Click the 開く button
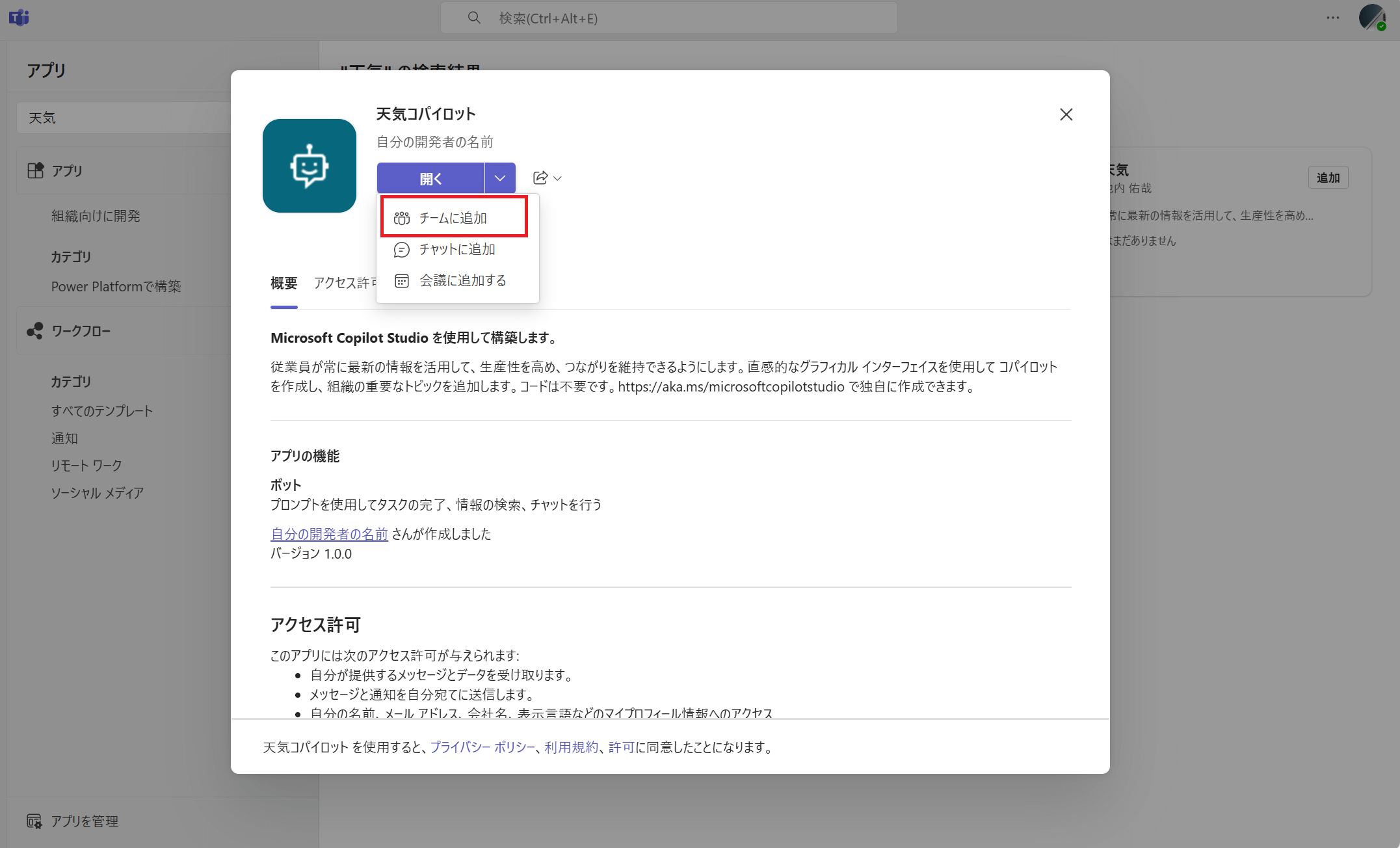The image size is (1400, 848). (430, 178)
